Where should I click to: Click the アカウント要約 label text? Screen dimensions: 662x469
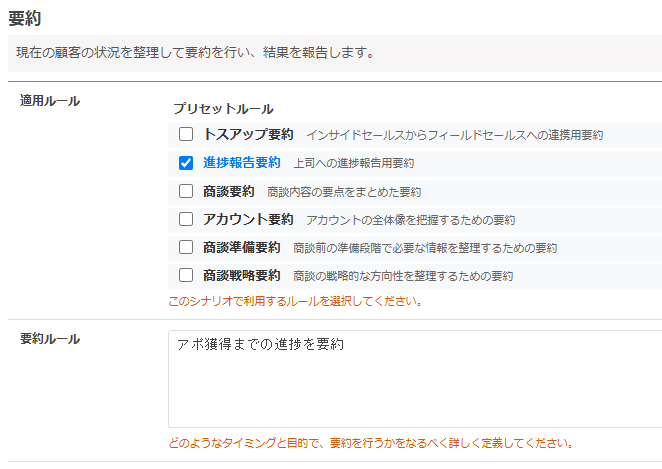click(x=248, y=219)
